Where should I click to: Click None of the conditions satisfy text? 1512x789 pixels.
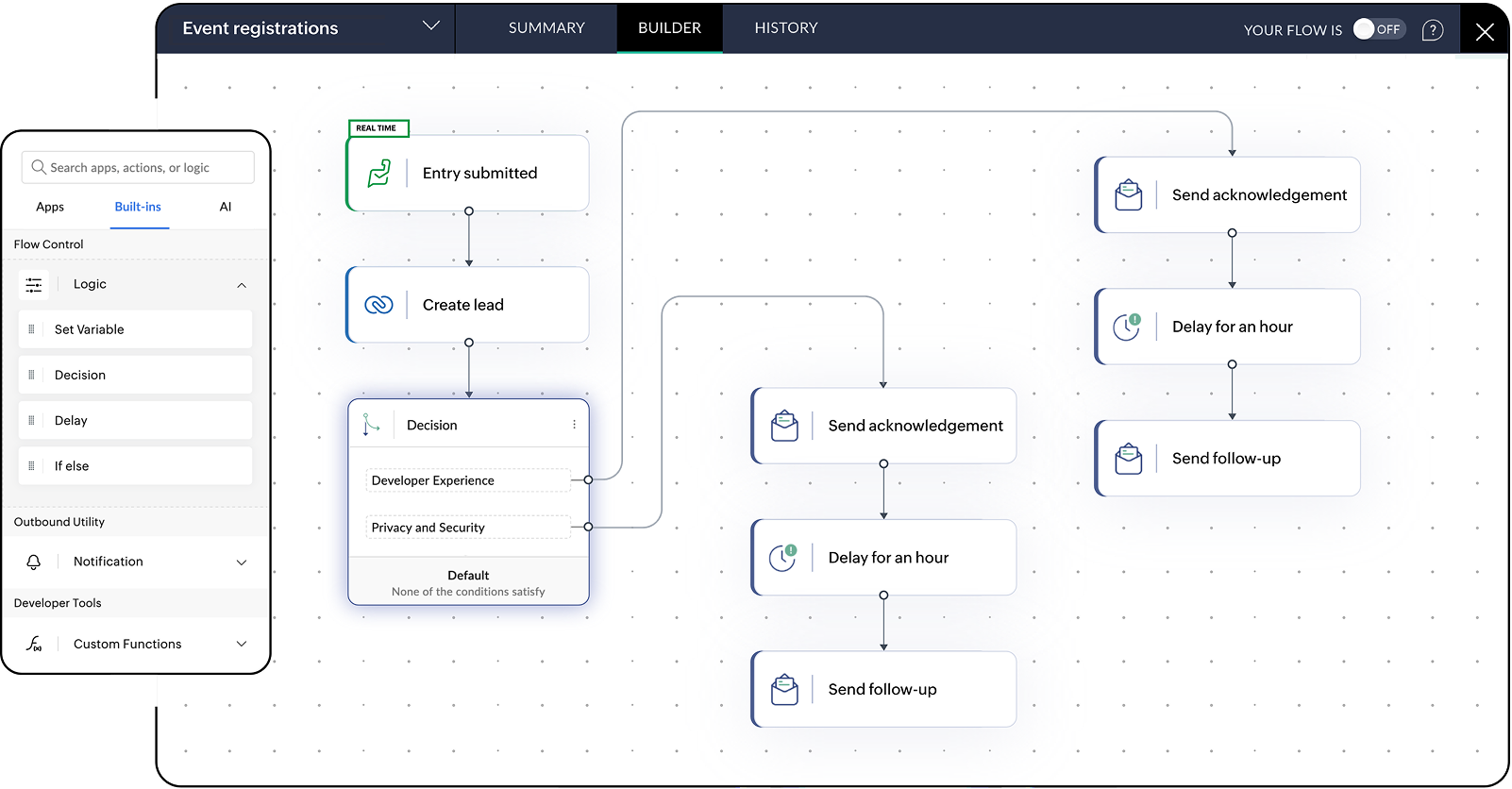[468, 592]
